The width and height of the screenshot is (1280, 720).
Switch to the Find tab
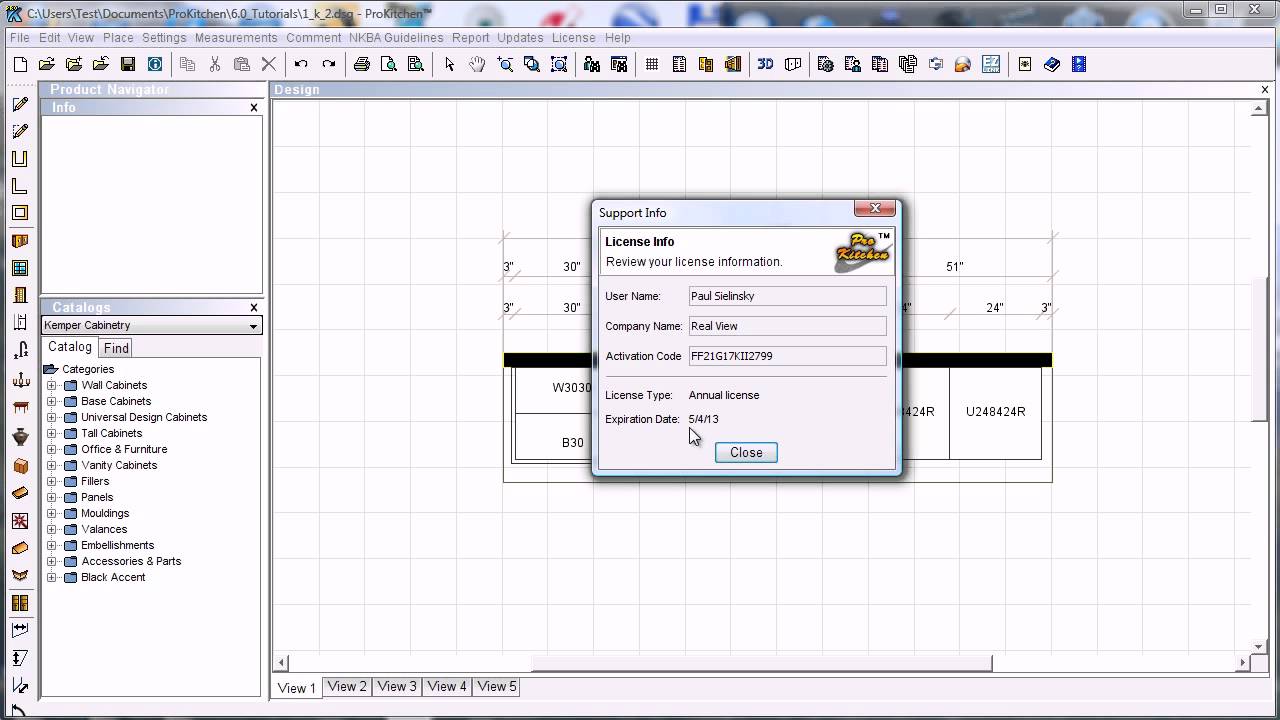click(x=116, y=348)
